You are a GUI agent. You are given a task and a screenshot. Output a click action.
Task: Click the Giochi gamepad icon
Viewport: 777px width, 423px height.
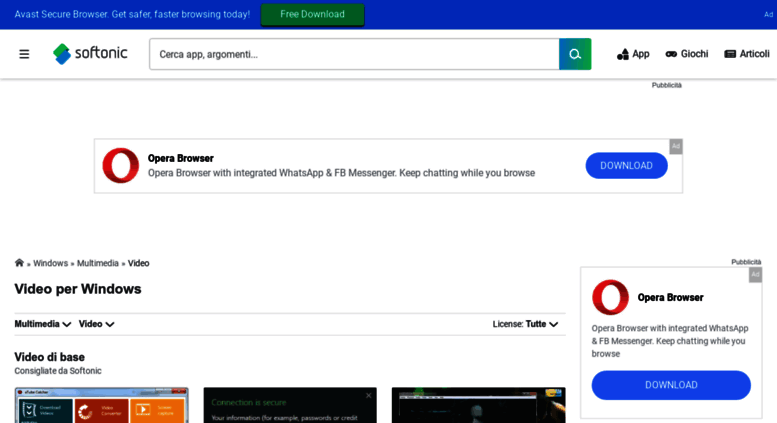[671, 54]
